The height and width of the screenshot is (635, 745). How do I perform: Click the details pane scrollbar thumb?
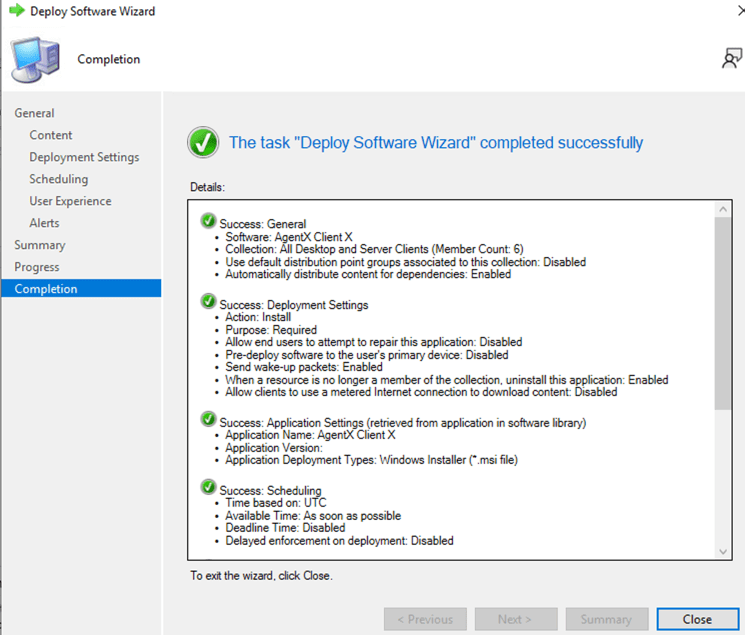tap(723, 313)
